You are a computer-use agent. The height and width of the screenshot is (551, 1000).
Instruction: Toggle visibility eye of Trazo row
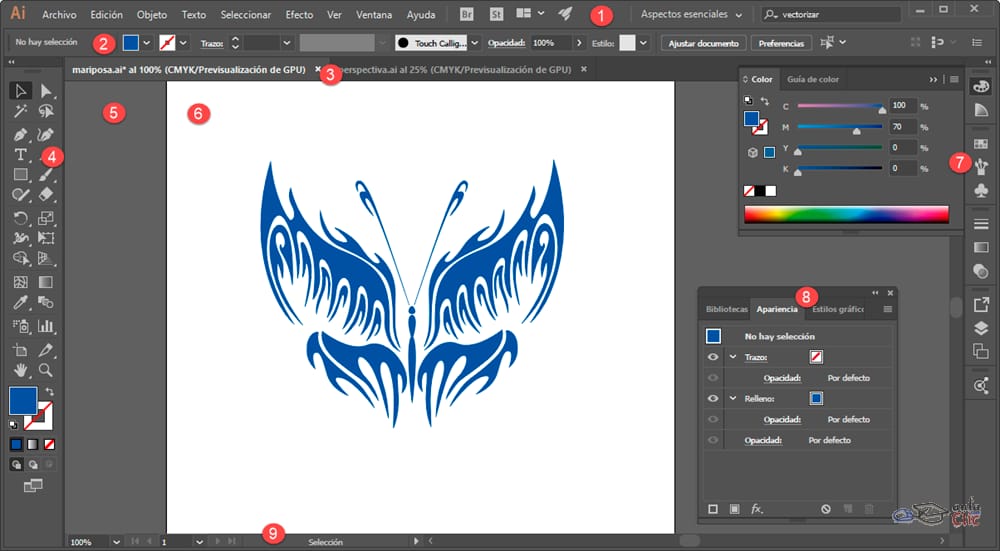tap(712, 357)
